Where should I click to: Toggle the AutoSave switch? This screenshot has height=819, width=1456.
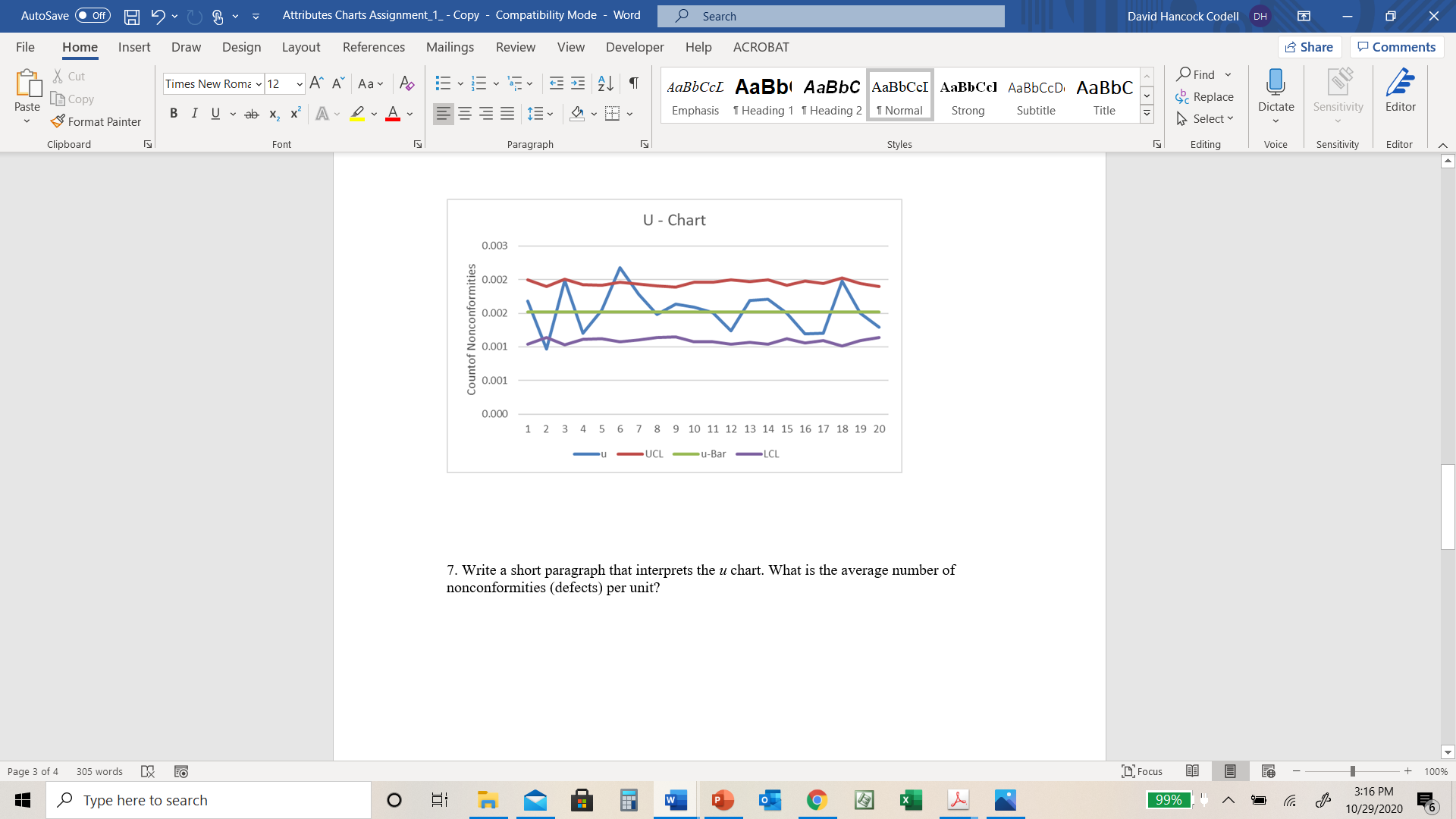pyautogui.click(x=93, y=16)
